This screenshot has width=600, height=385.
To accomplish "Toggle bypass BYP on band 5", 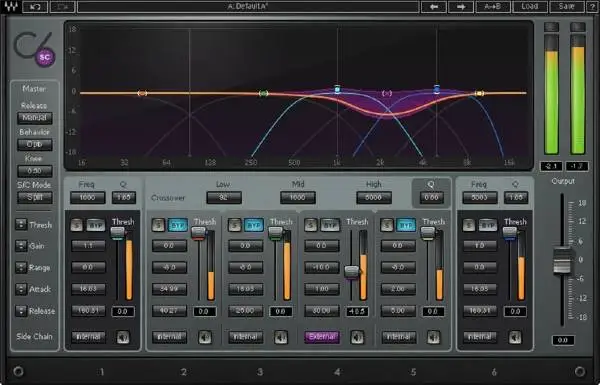I will (406, 225).
